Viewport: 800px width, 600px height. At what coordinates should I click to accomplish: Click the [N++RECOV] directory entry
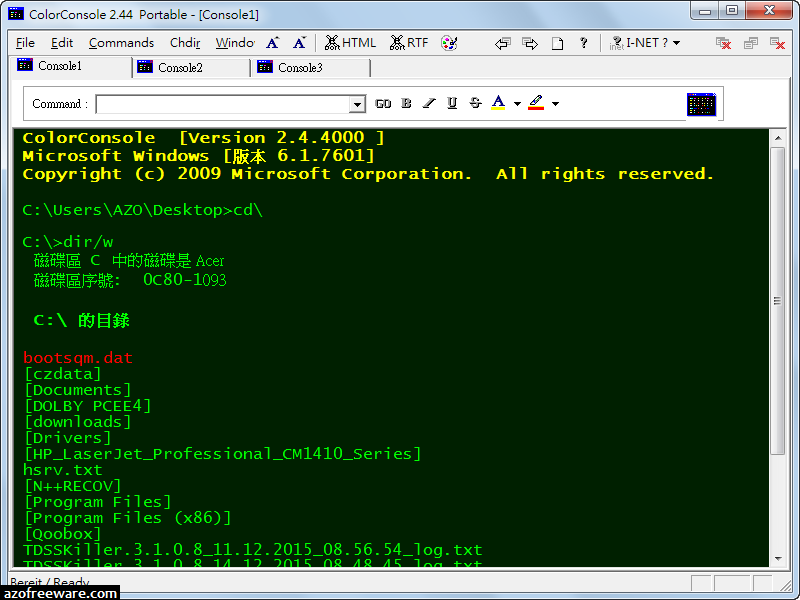(73, 486)
